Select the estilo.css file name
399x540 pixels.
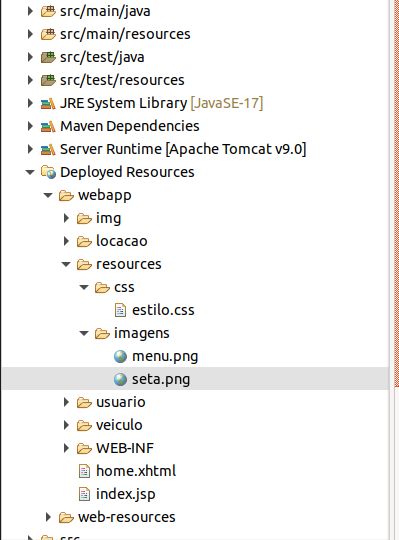(x=163, y=310)
